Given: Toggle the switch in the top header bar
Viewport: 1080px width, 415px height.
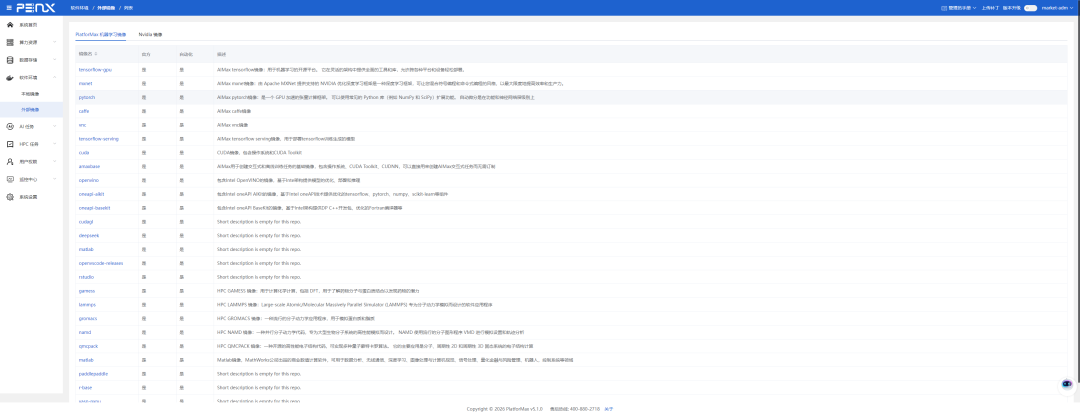Looking at the screenshot, I should [x=1030, y=8].
